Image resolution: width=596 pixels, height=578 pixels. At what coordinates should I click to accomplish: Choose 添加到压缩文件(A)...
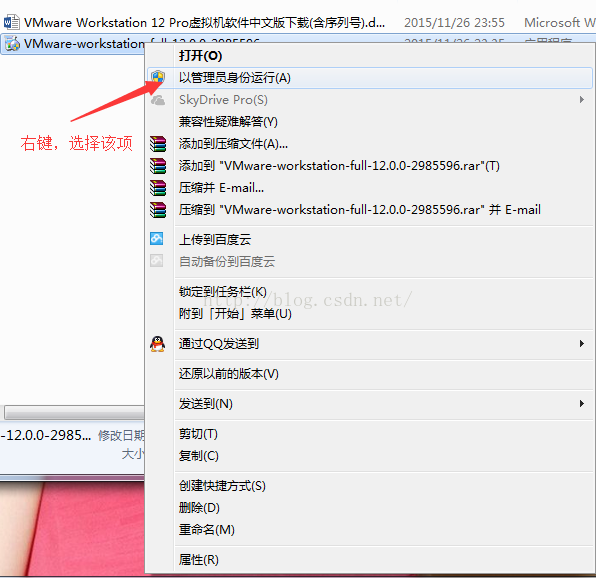(369, 144)
